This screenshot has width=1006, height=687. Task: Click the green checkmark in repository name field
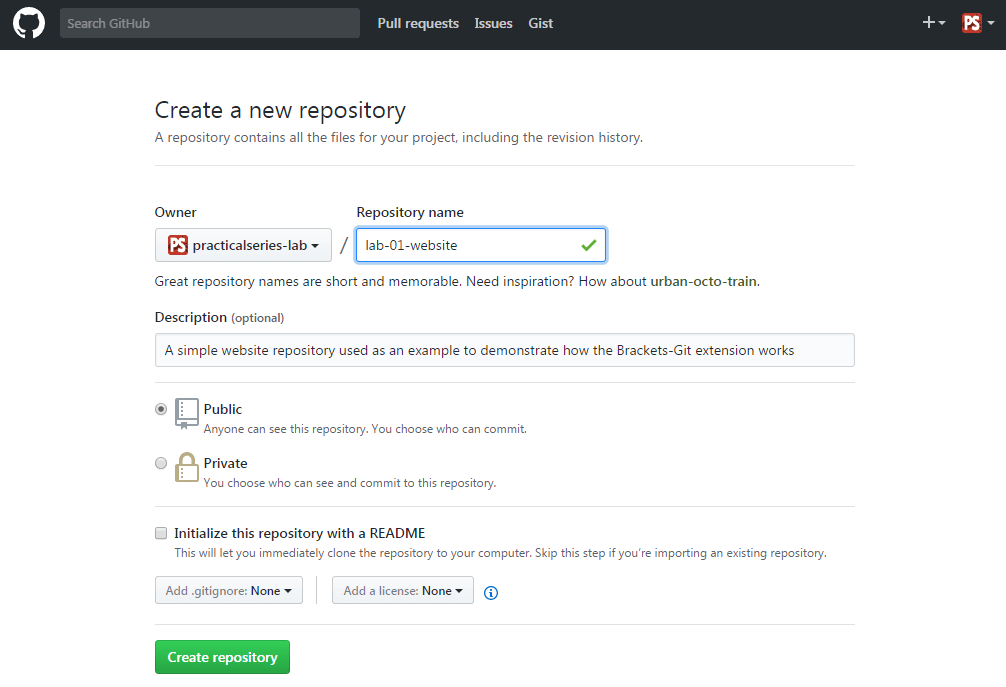tap(589, 245)
